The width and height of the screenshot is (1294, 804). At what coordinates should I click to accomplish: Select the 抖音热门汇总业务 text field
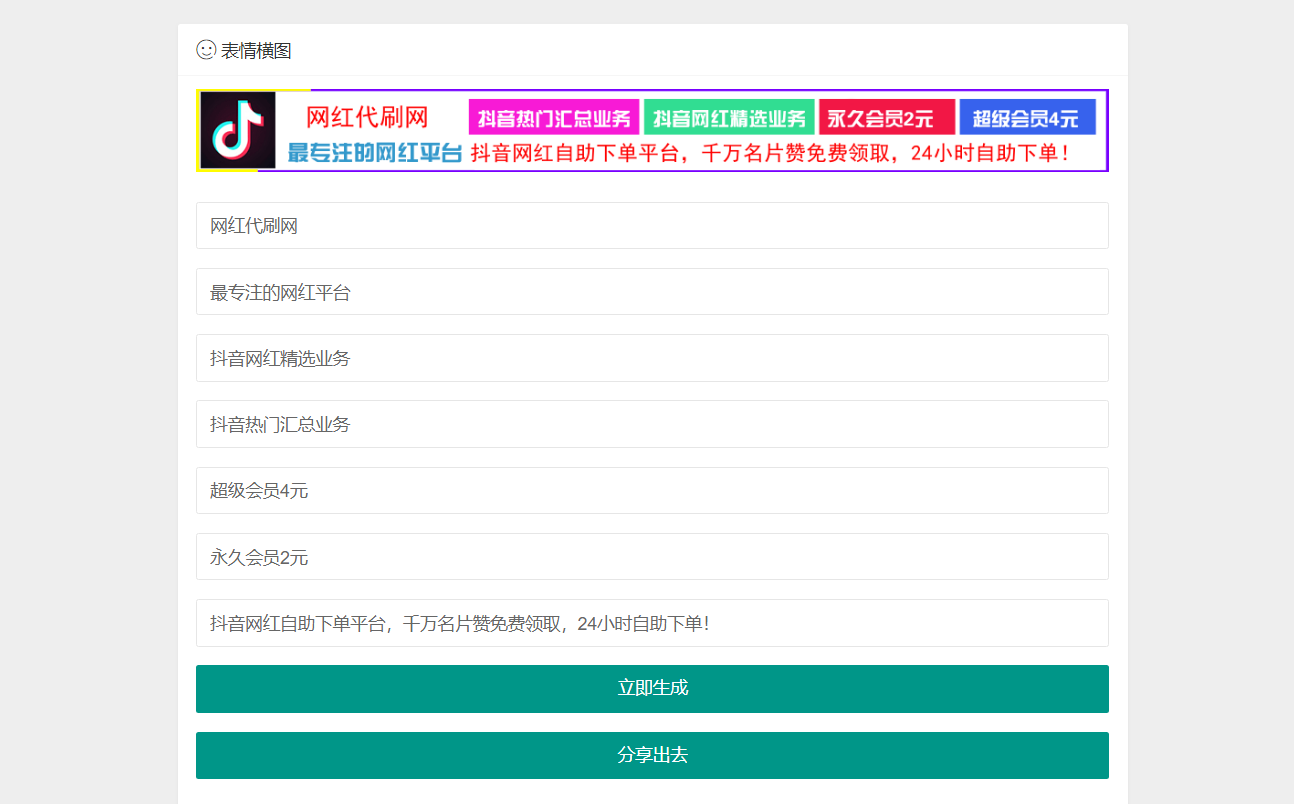652,424
